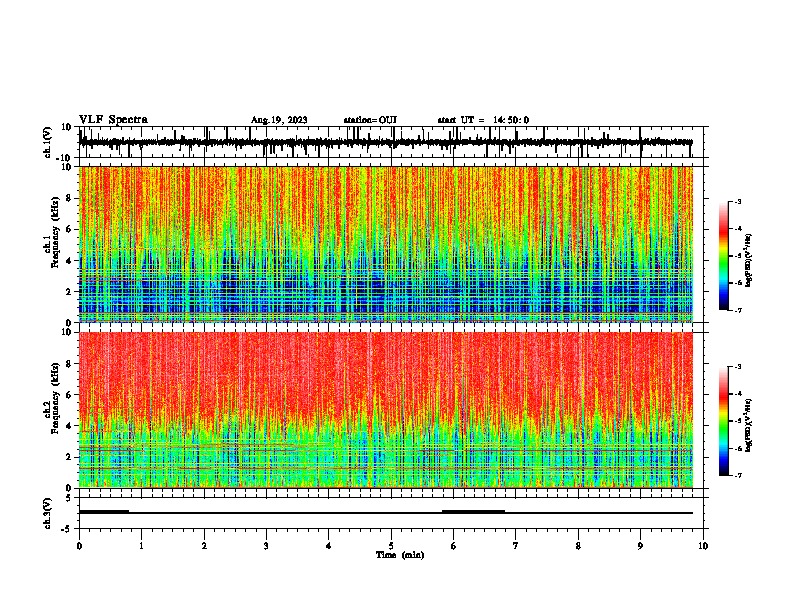The width and height of the screenshot is (792, 612).
Task: Click the "Time (min)" x-axis label
Action: point(400,555)
